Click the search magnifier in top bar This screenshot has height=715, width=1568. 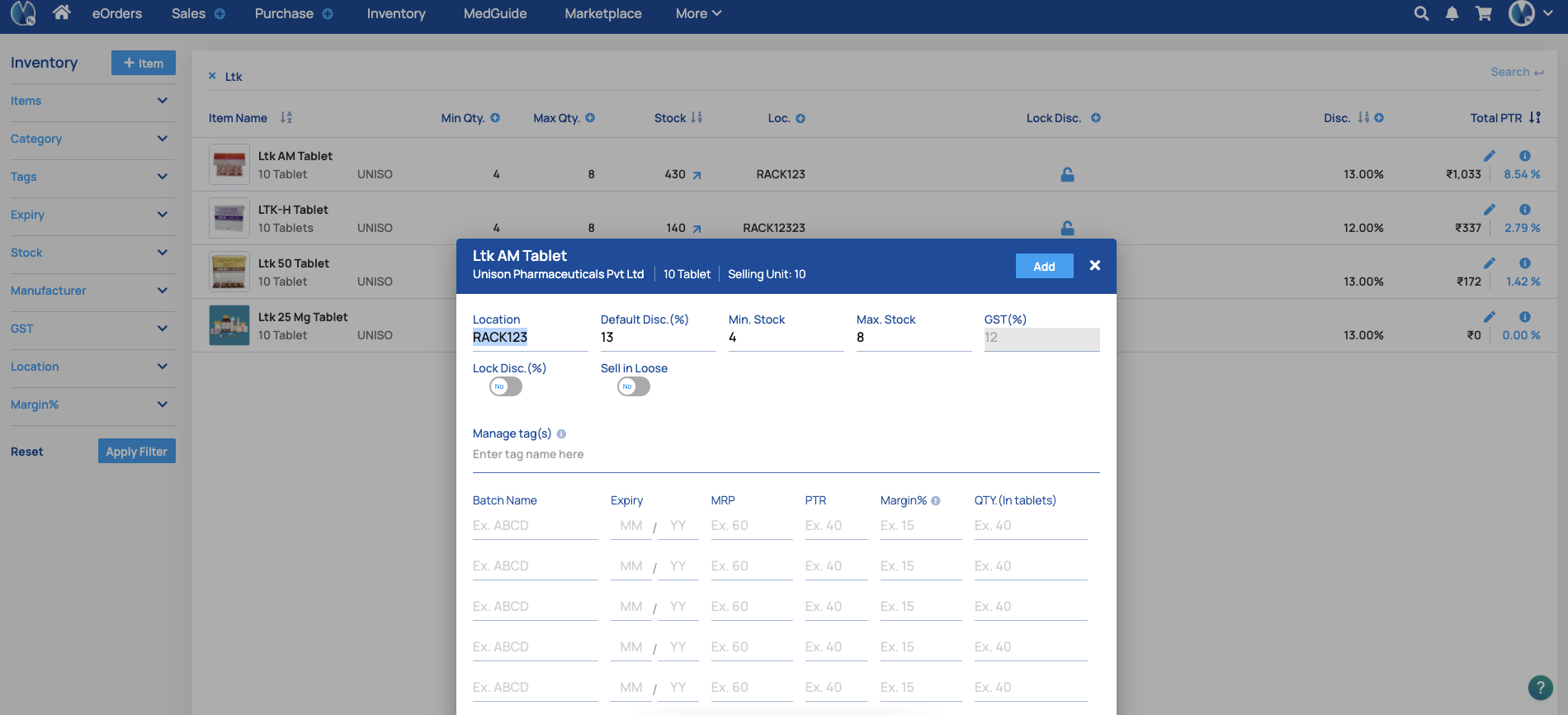point(1421,13)
